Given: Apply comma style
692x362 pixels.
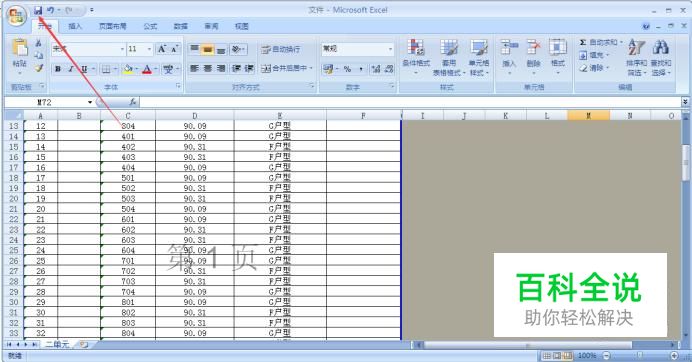Looking at the screenshot, I should [361, 69].
